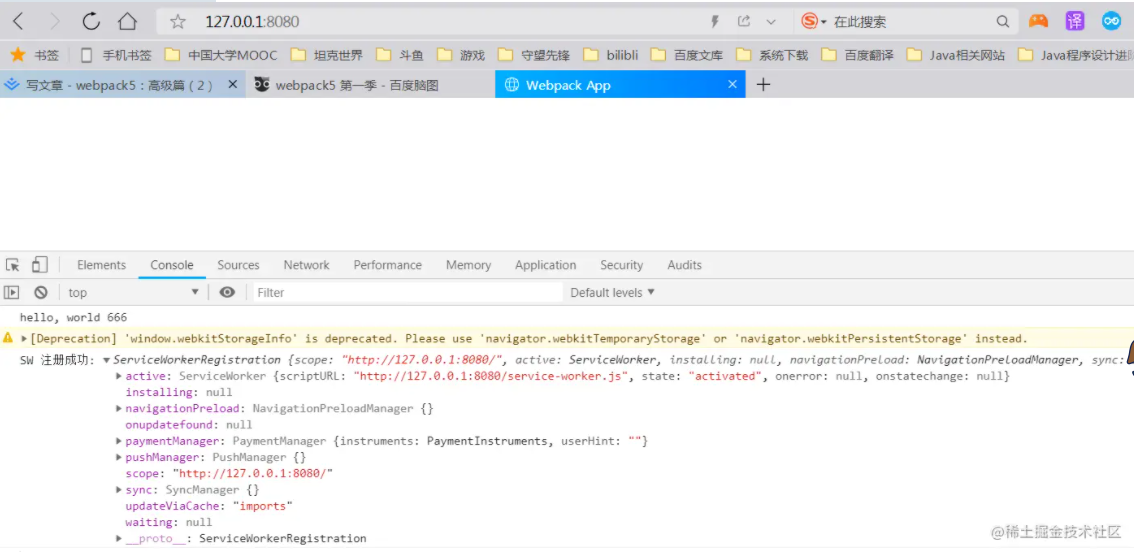Open a new tab with plus button
The width and height of the screenshot is (1134, 552).
[x=763, y=85]
